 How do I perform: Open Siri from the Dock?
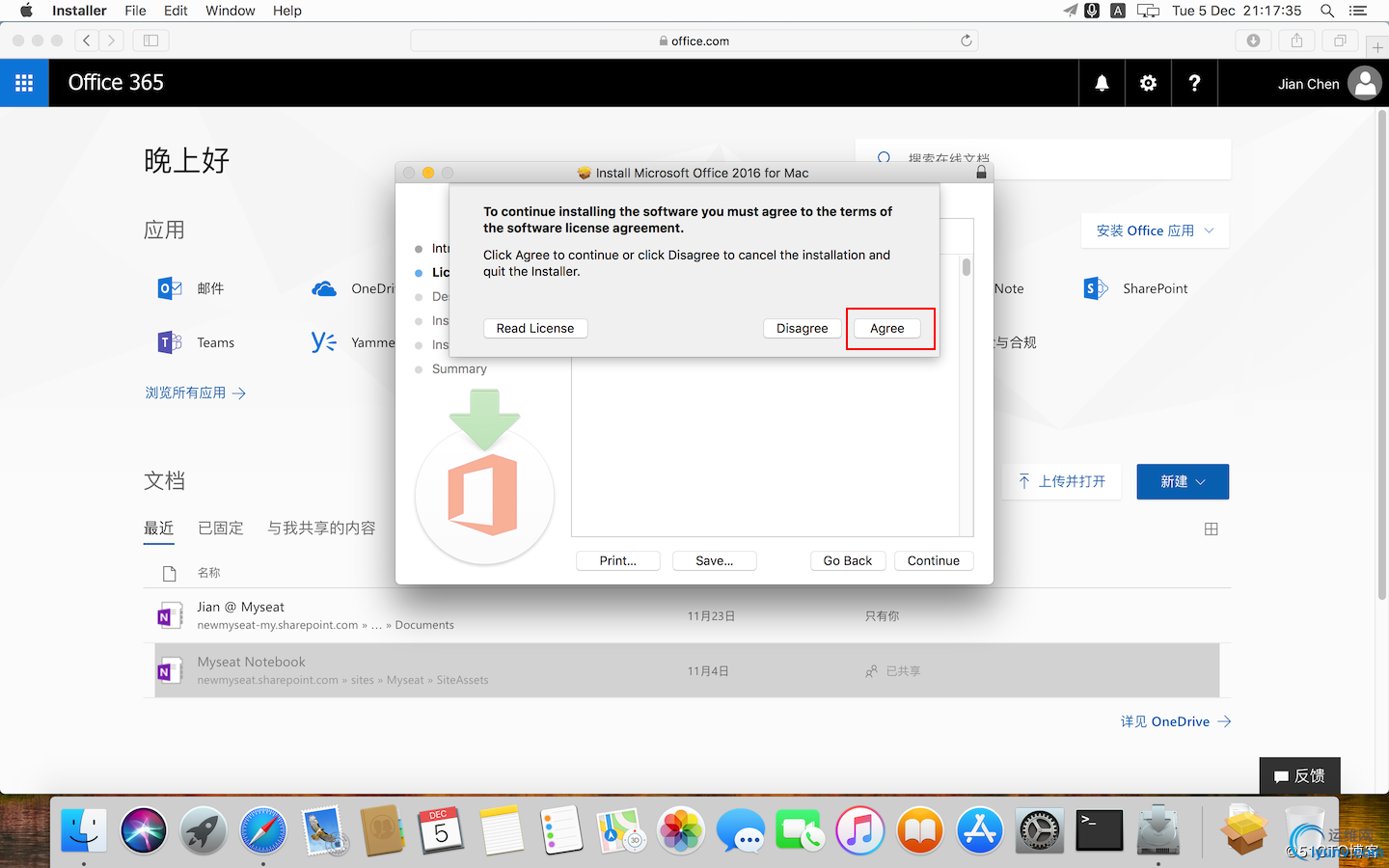(x=144, y=830)
